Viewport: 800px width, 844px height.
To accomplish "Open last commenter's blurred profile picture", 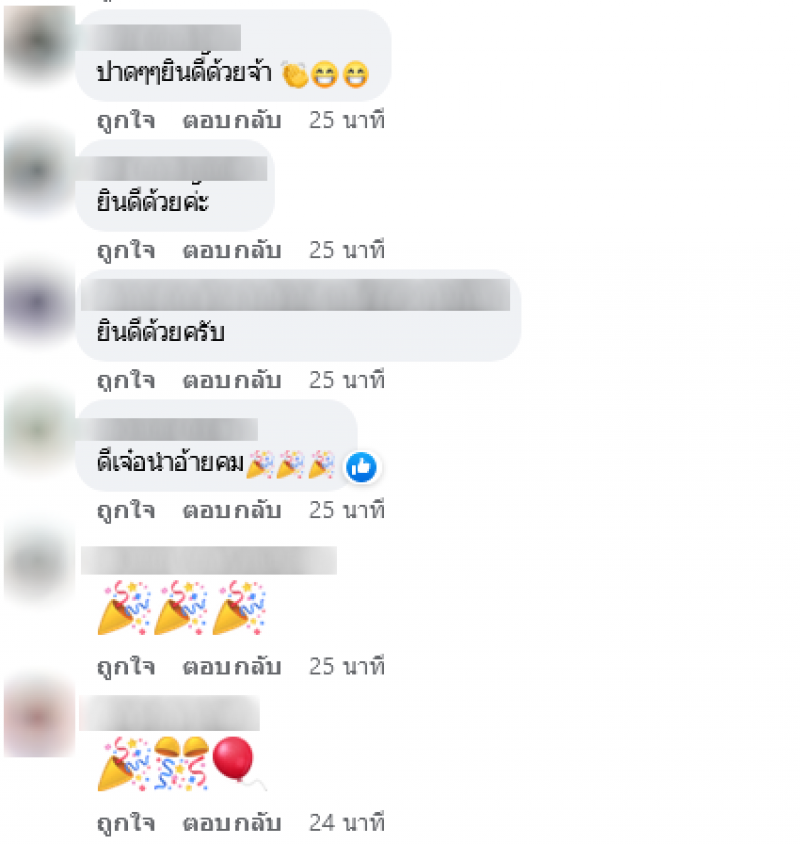I will [x=39, y=719].
